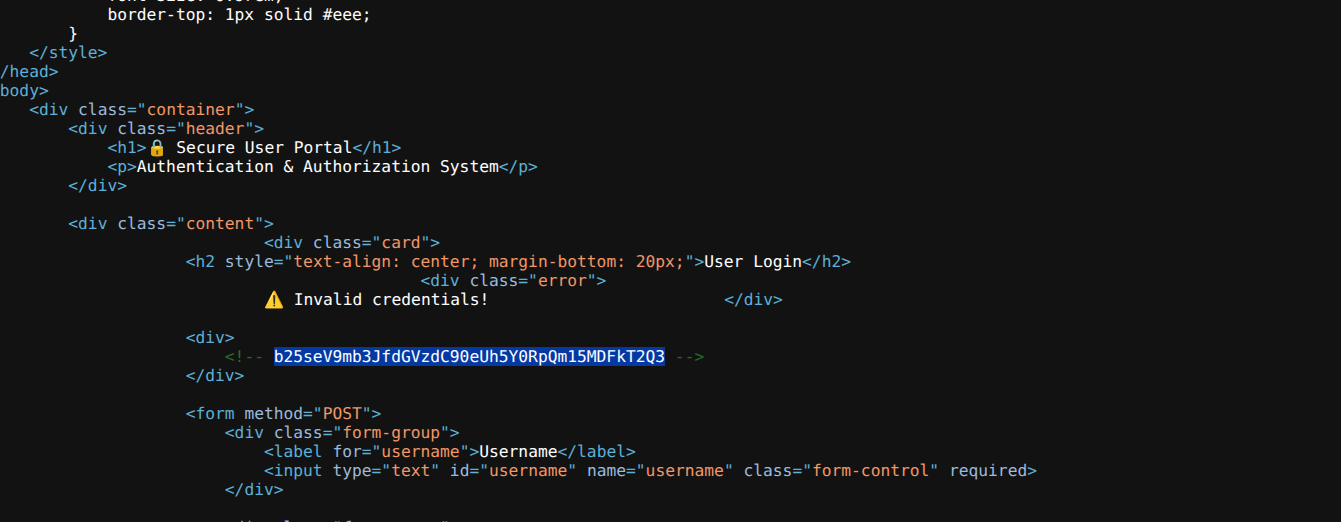Image resolution: width=1341 pixels, height=522 pixels.
Task: Click the div class="form-group" tag
Action: (x=342, y=433)
